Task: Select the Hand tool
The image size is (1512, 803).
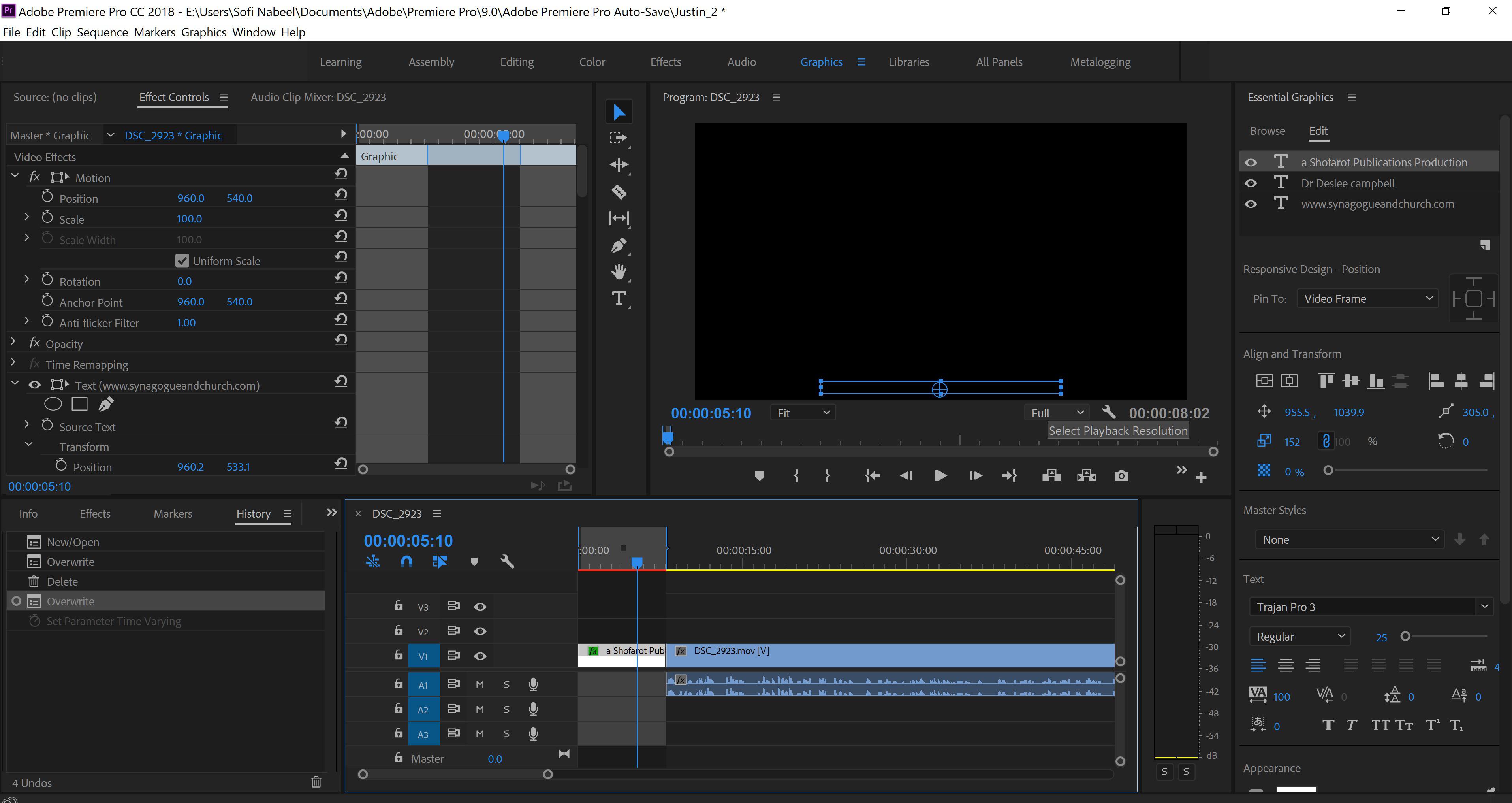Action: (619, 272)
